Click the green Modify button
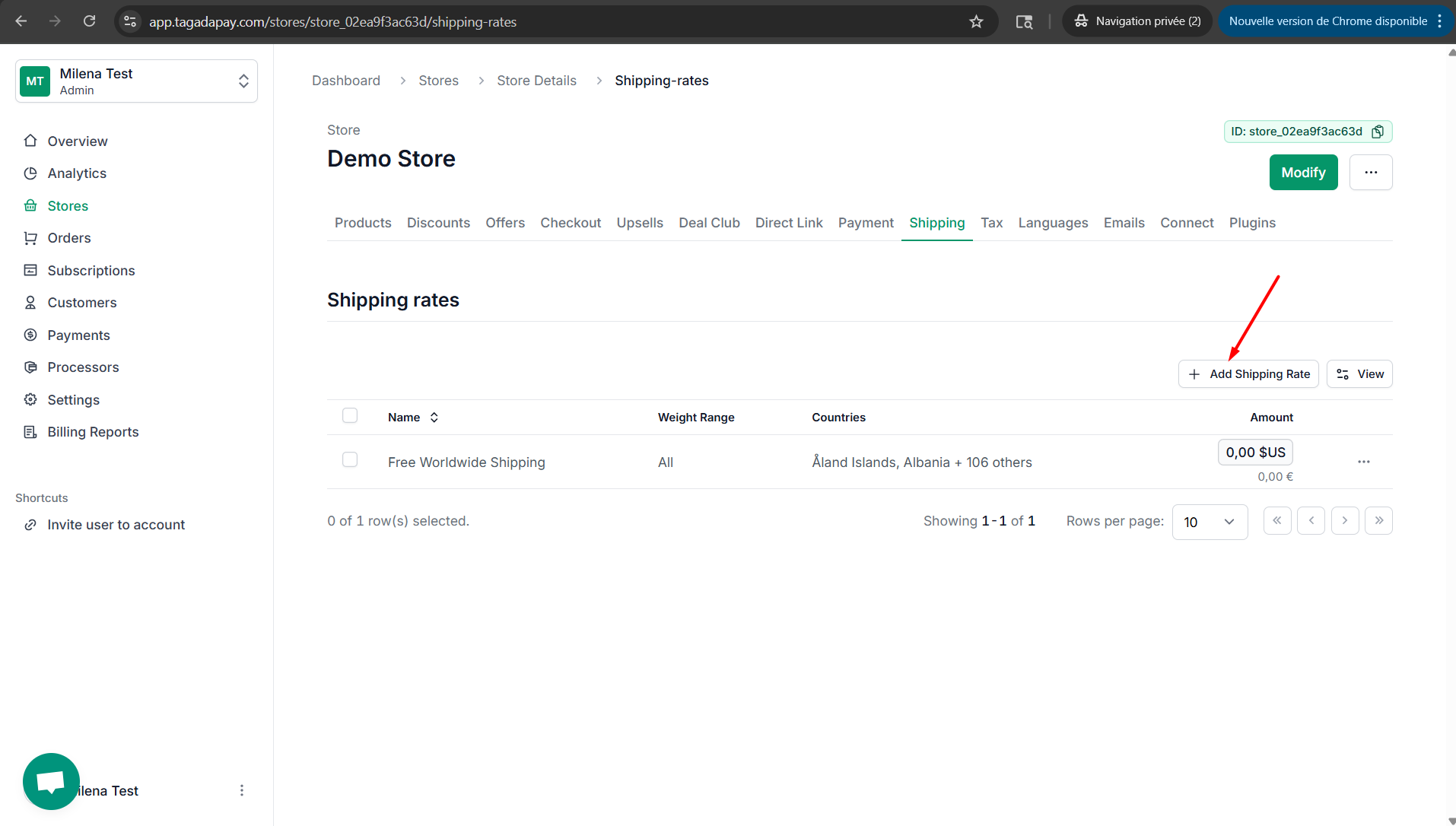Image resolution: width=1456 pixels, height=826 pixels. point(1303,173)
